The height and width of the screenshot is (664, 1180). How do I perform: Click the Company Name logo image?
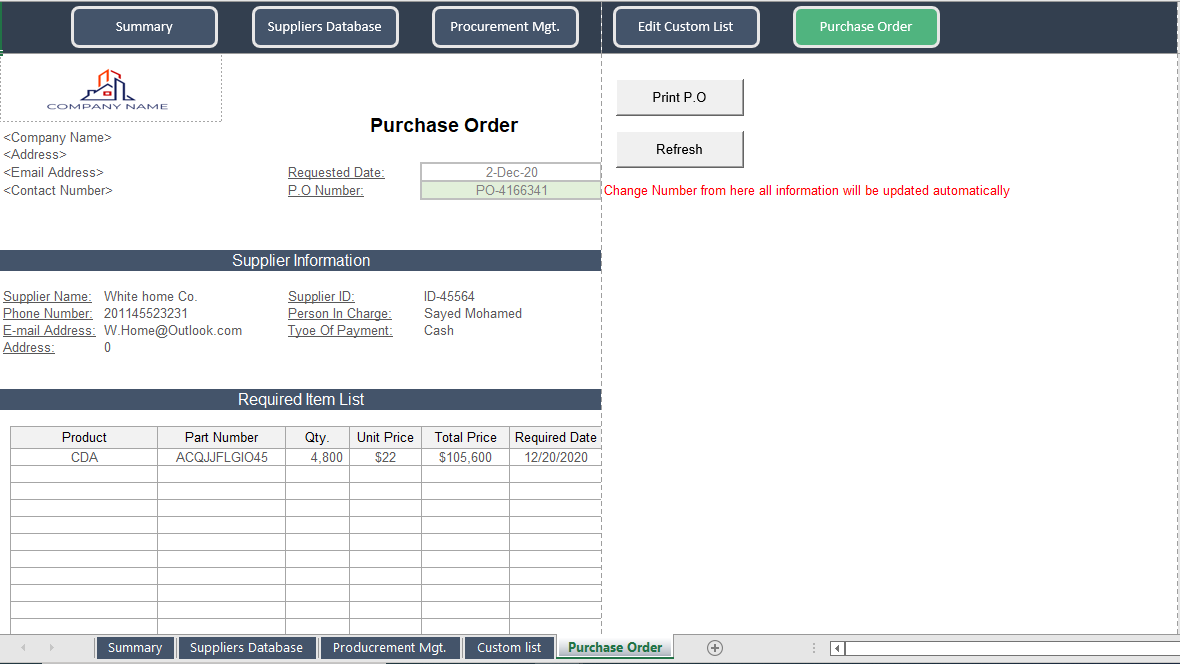110,88
